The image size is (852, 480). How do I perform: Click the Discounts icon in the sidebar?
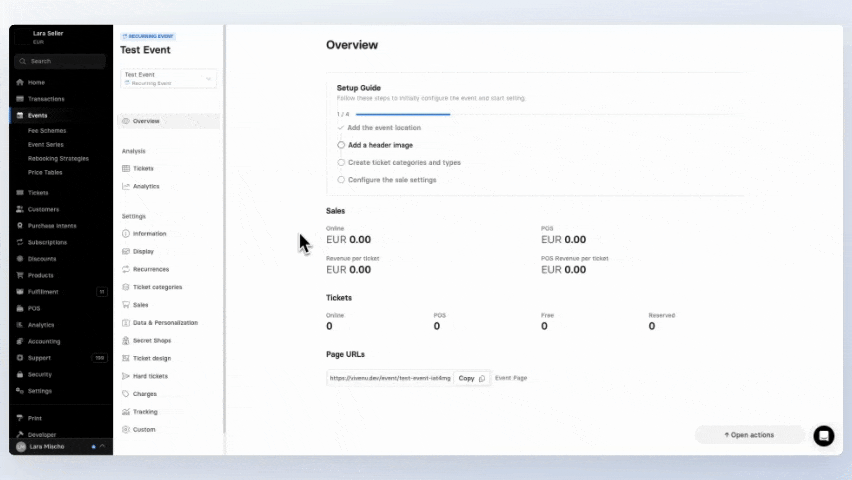coord(20,259)
